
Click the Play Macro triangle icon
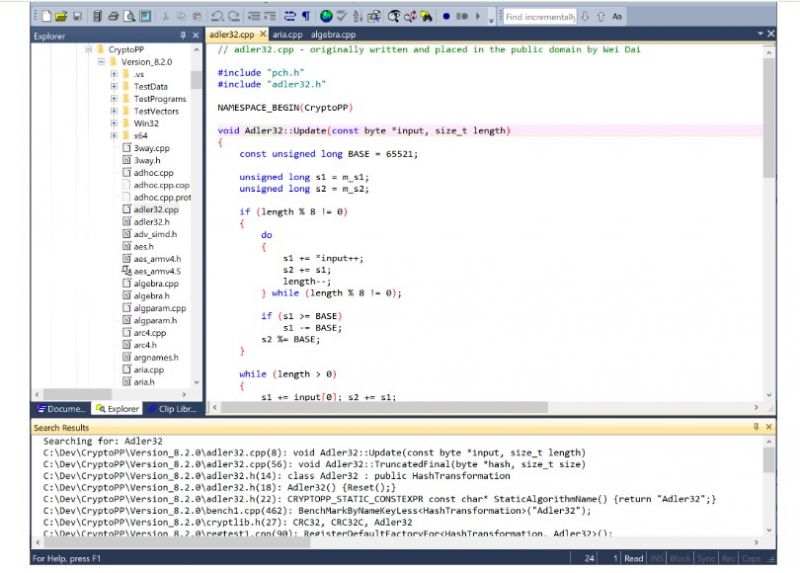tap(478, 16)
